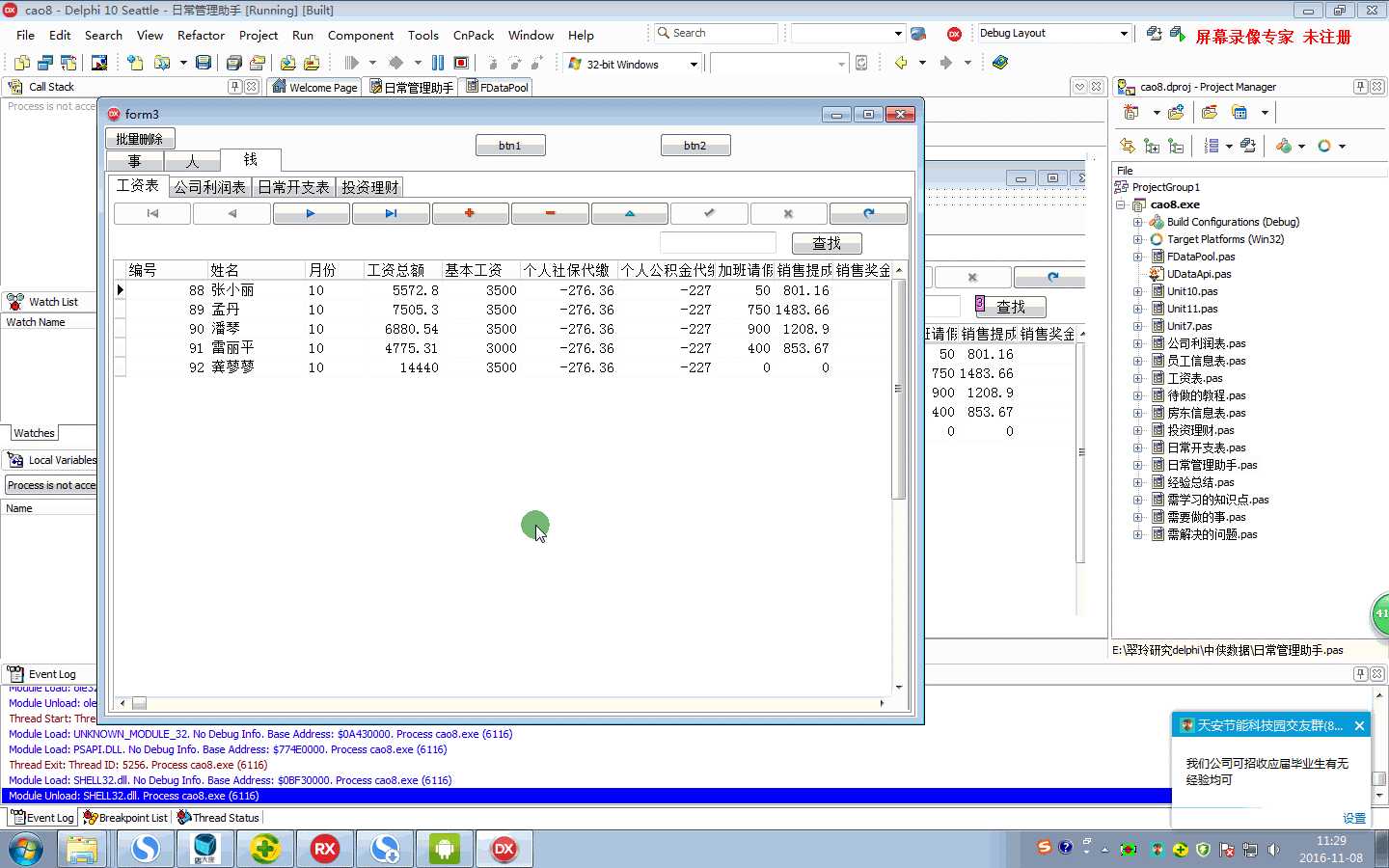Toggle pin on Event Log panel

click(1360, 674)
